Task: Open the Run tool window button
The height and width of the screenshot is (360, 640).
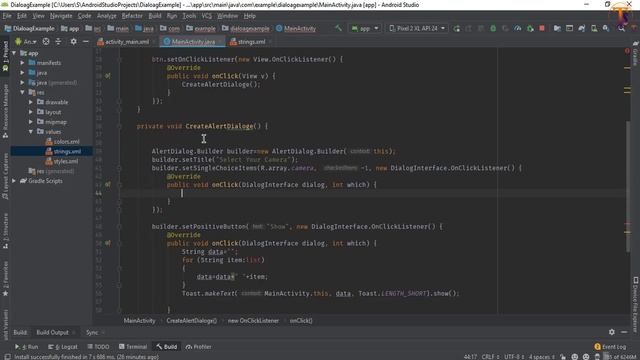Action: 27,347
